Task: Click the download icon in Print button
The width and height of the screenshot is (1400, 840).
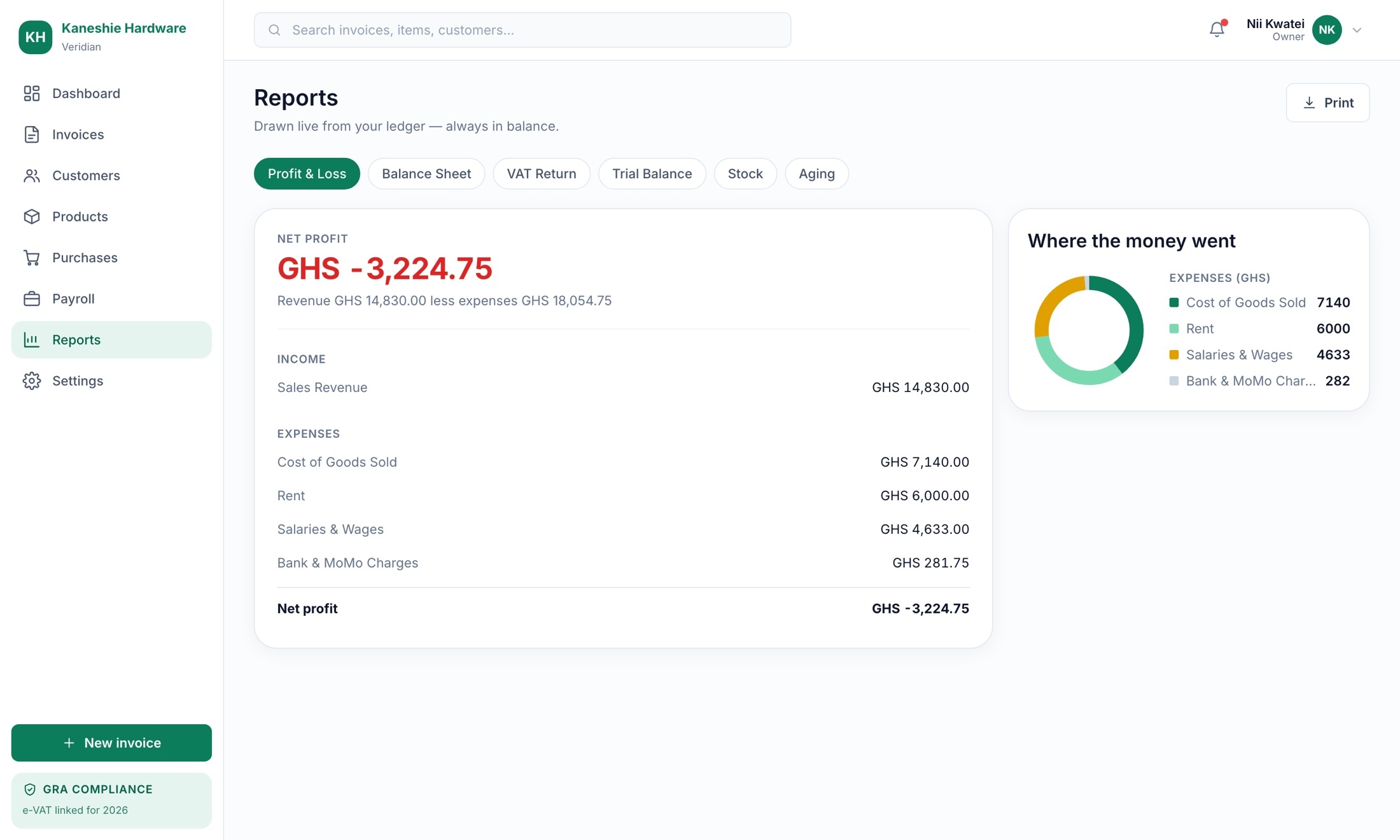Action: 1309,102
